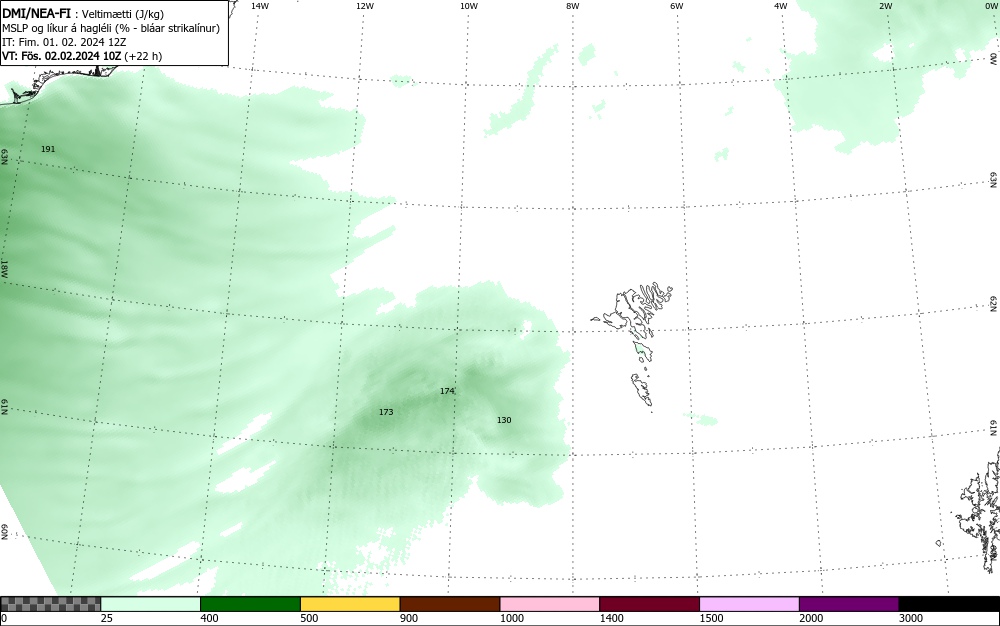Click the 12W longitude label
The width and height of the screenshot is (1000, 626).
point(364,6)
